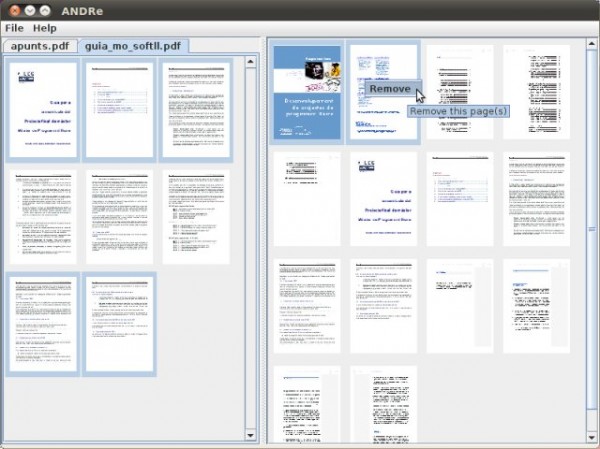
Task: Select blue cover page thumbnail in right panel
Action: [307, 92]
